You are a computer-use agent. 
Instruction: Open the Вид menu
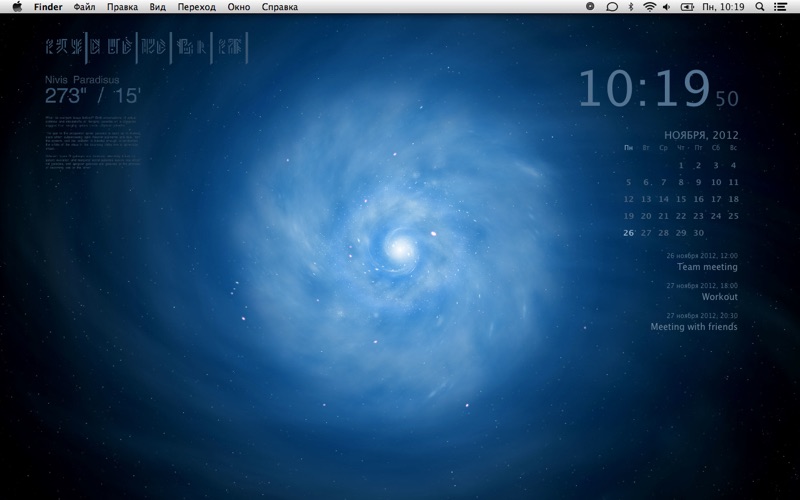pyautogui.click(x=158, y=7)
